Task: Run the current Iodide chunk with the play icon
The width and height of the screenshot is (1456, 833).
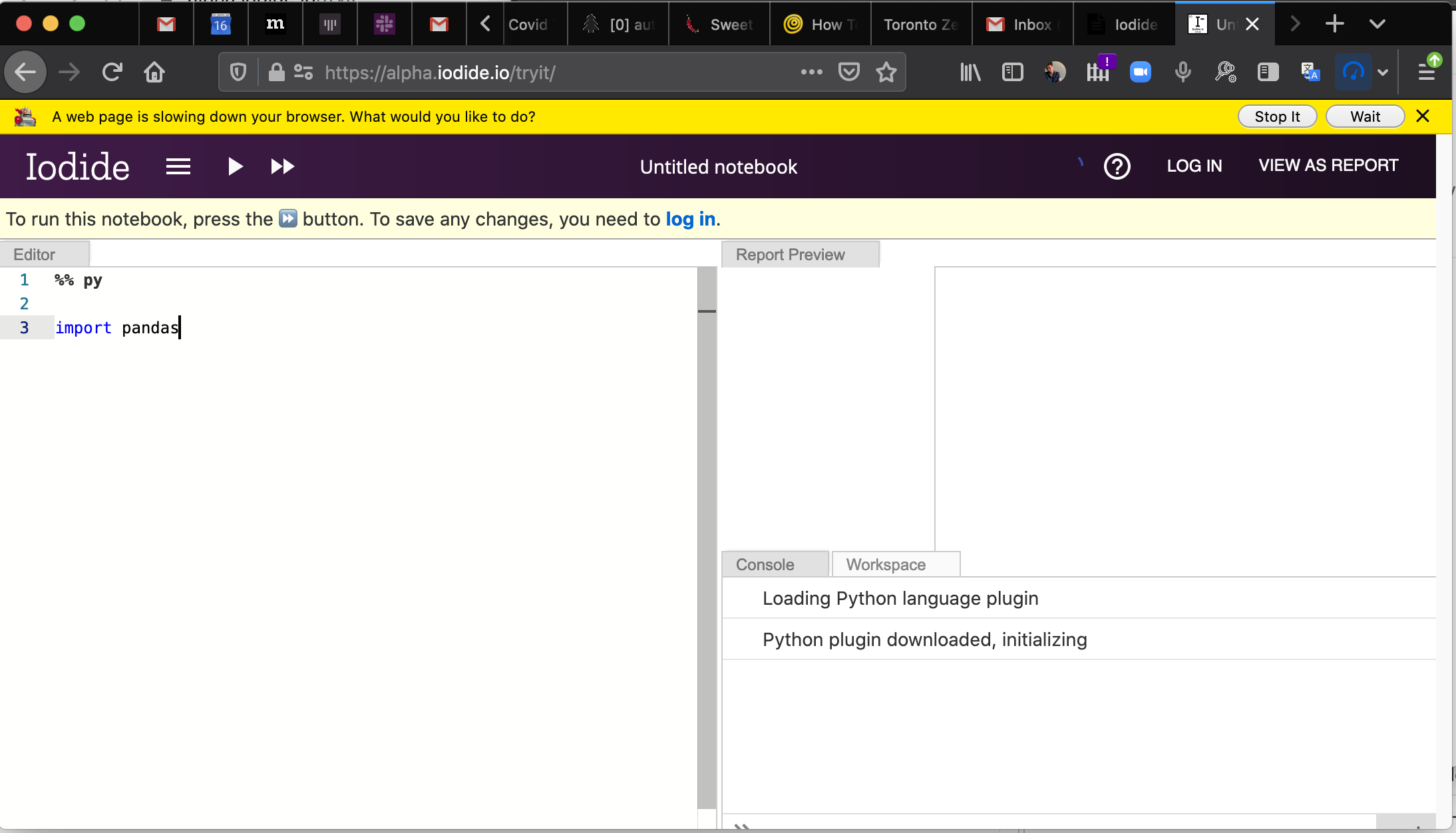Action: click(x=235, y=166)
